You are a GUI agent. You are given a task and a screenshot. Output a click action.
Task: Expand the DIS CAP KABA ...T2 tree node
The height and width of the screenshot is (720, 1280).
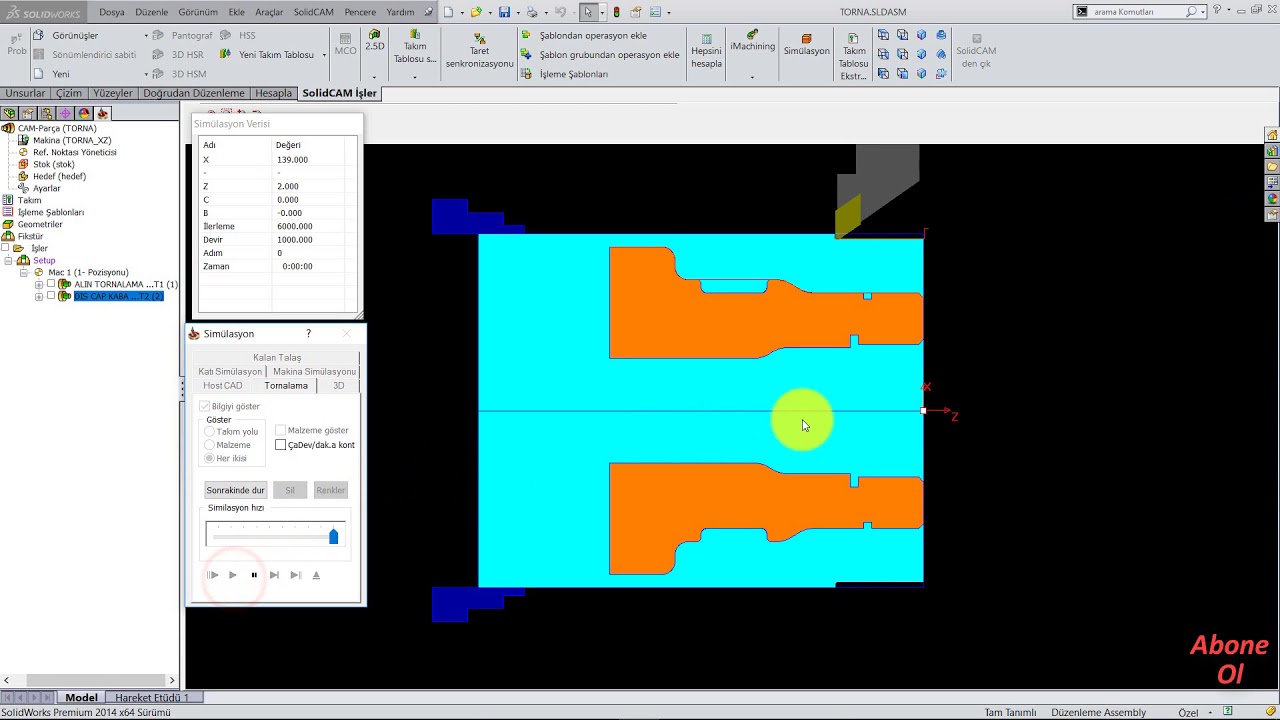point(39,296)
